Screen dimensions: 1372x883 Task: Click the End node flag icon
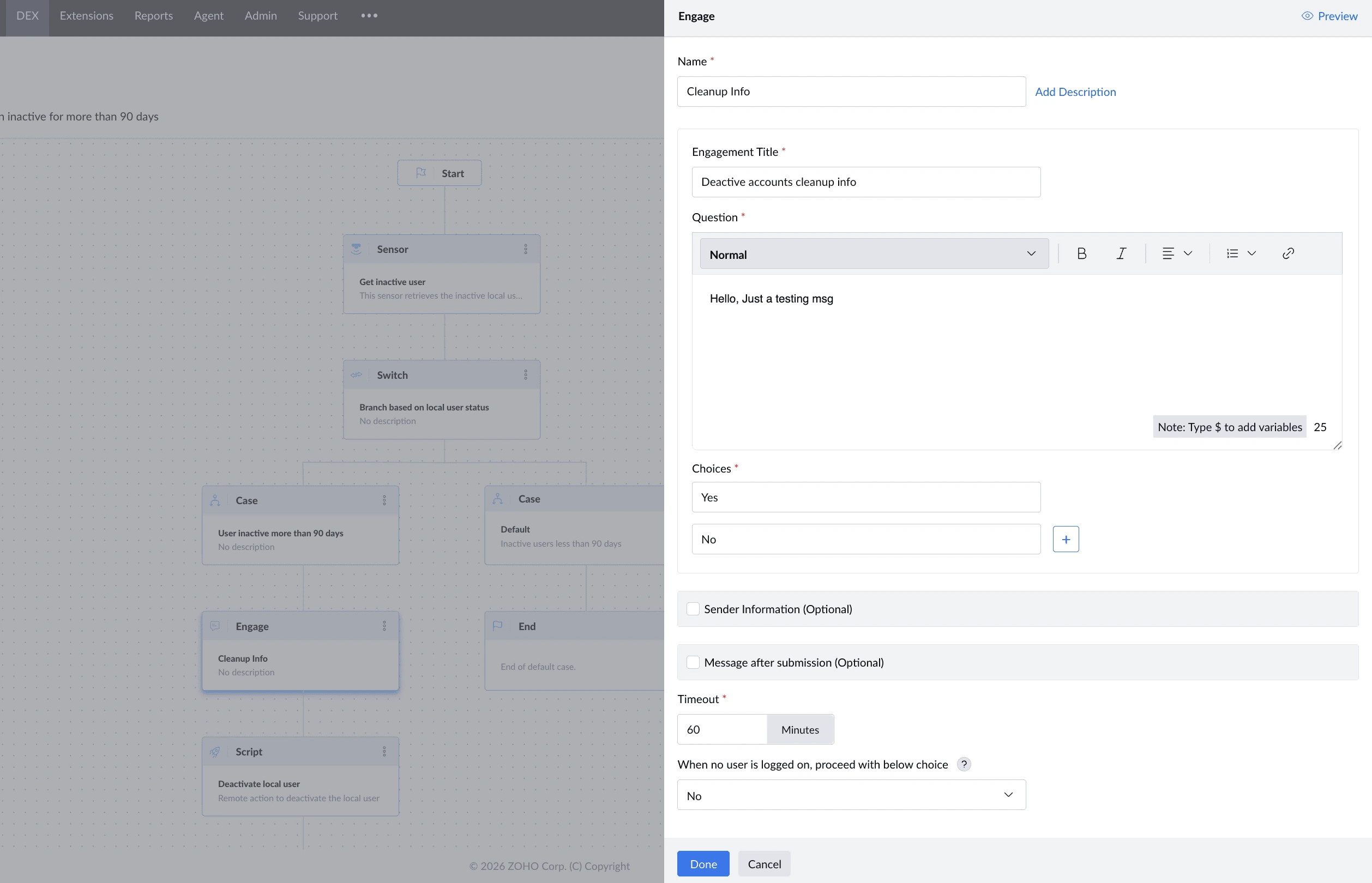click(x=498, y=626)
